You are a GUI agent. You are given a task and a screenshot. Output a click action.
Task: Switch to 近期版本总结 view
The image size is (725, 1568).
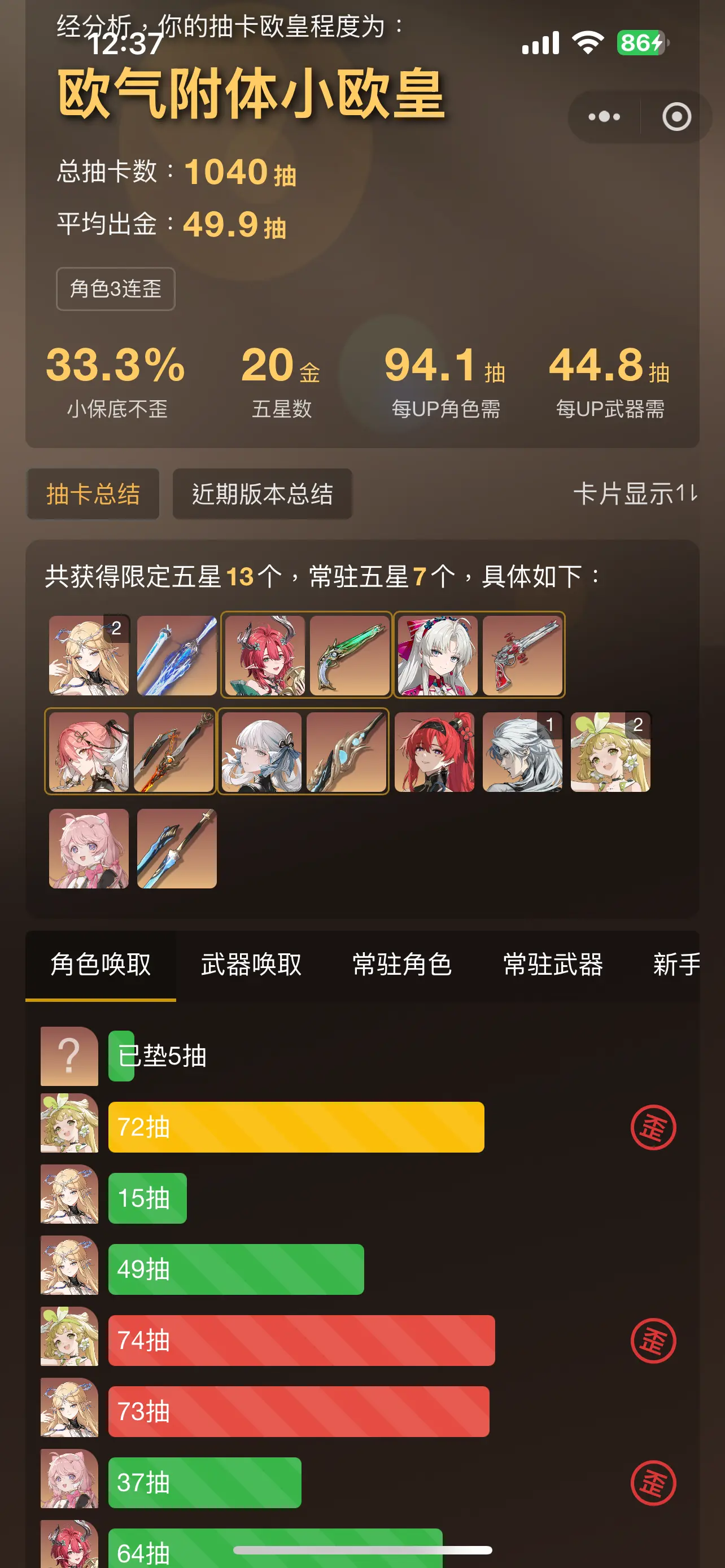click(263, 494)
